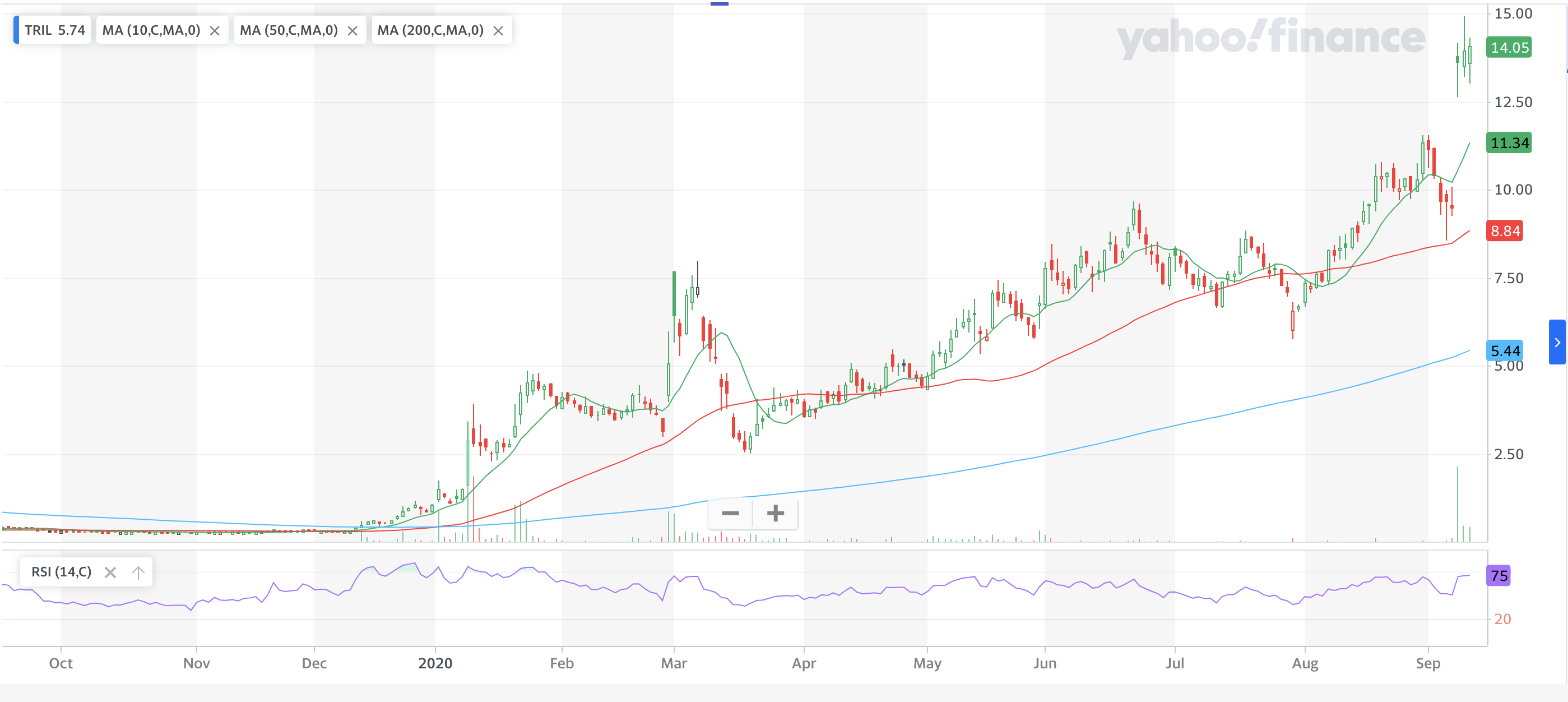Click the 5.44 MA200 value tag
This screenshot has width=1568, height=702.
point(1505,350)
